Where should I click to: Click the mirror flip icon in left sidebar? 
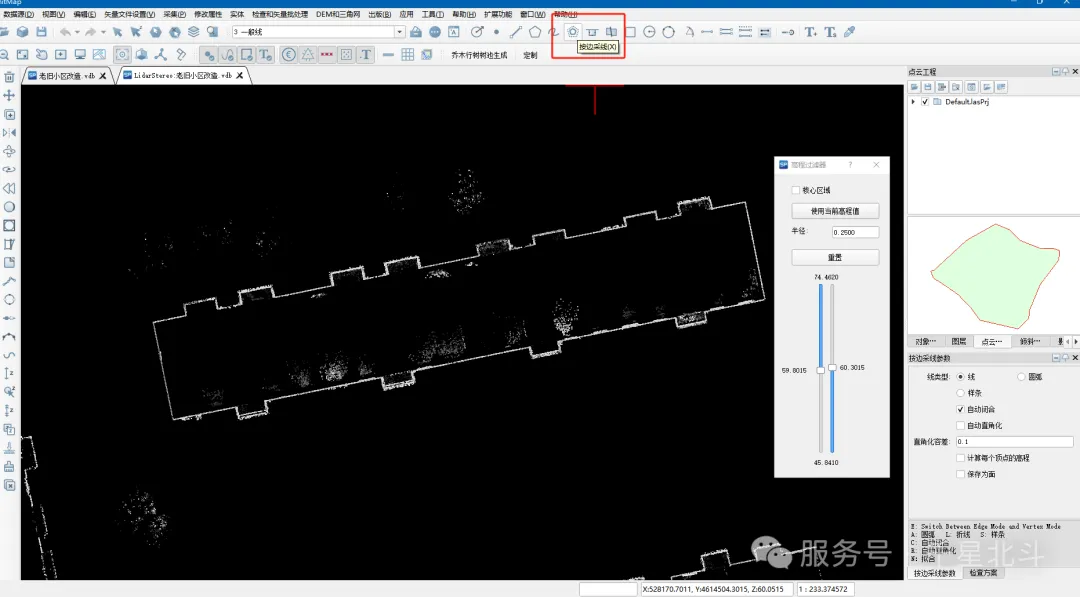tap(9, 133)
